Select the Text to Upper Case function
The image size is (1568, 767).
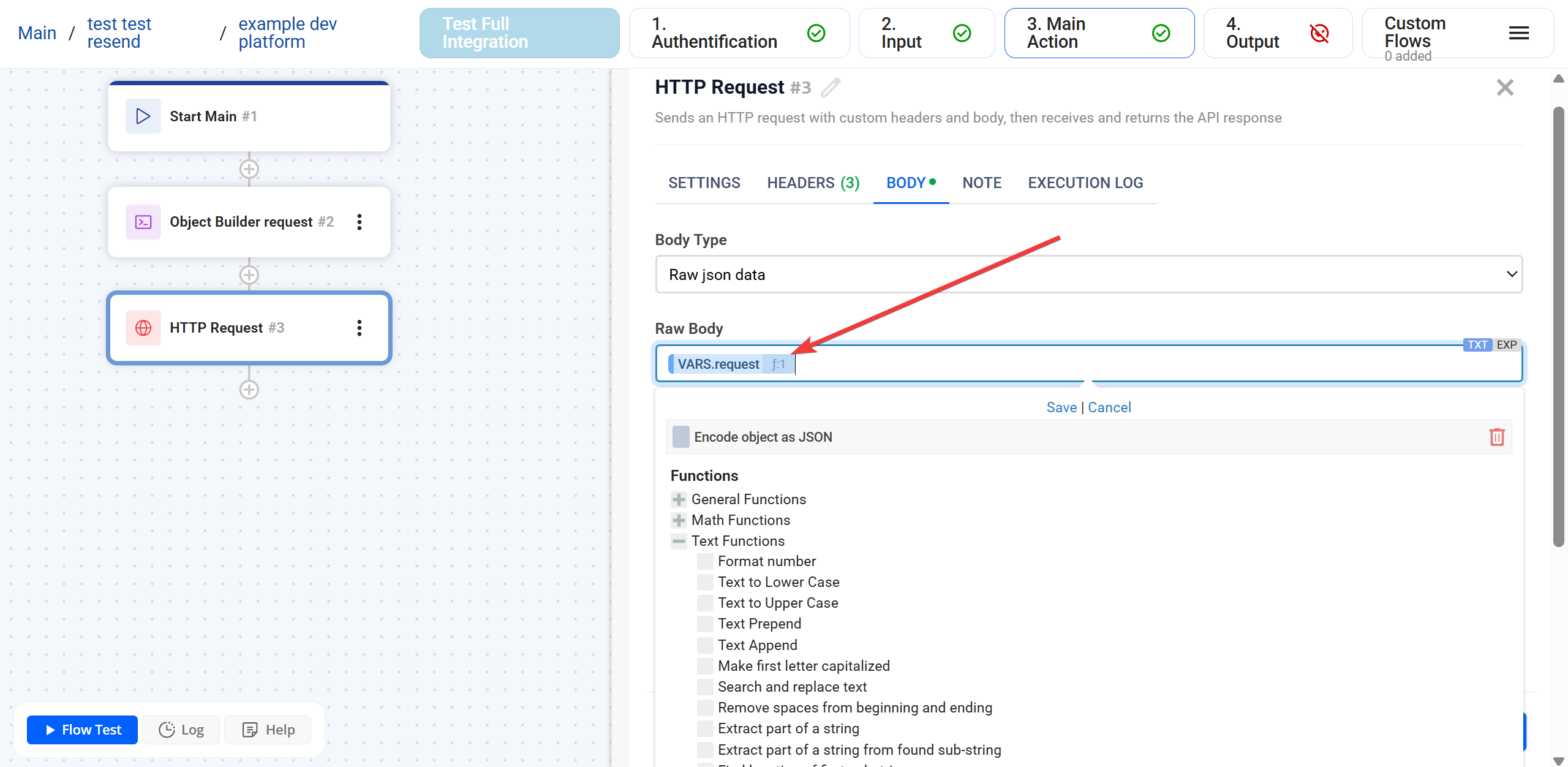pos(777,603)
